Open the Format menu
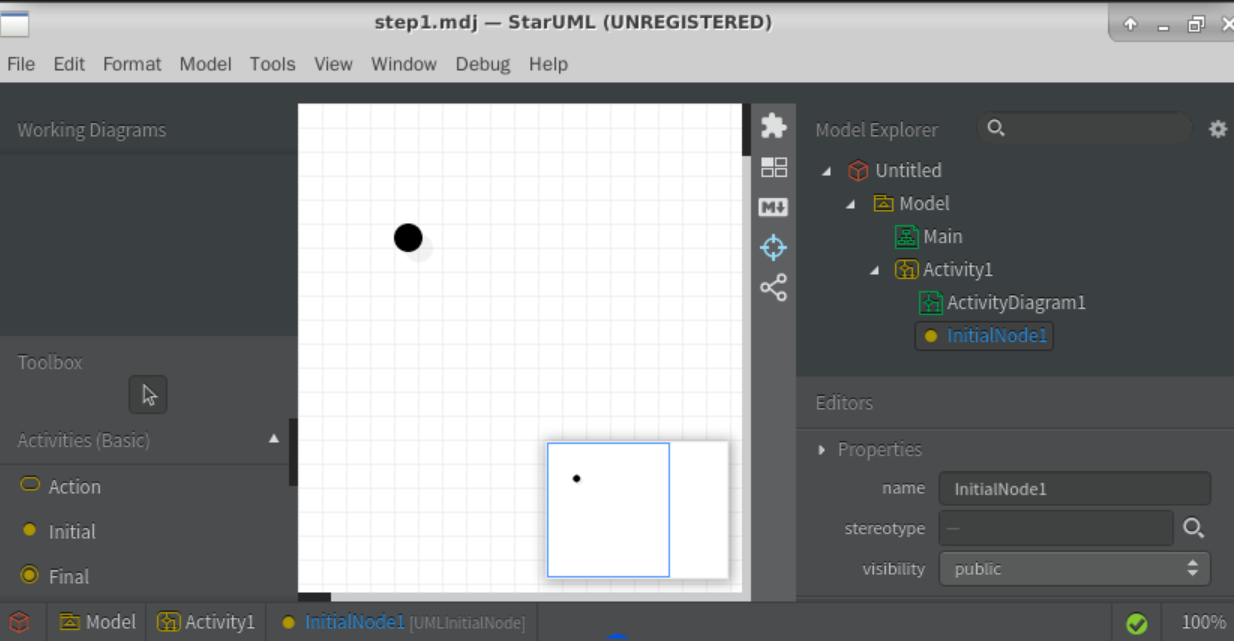 click(x=132, y=64)
